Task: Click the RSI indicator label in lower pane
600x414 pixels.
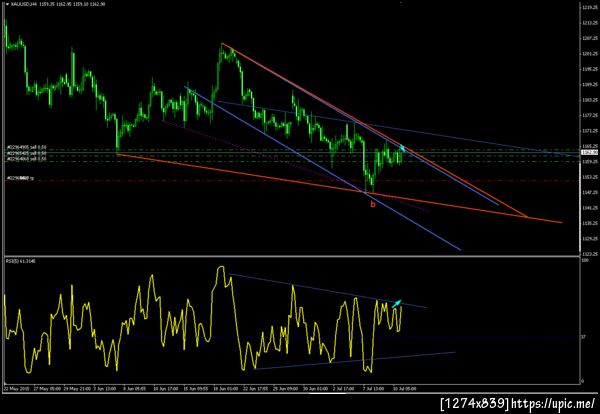Action: click(x=21, y=261)
